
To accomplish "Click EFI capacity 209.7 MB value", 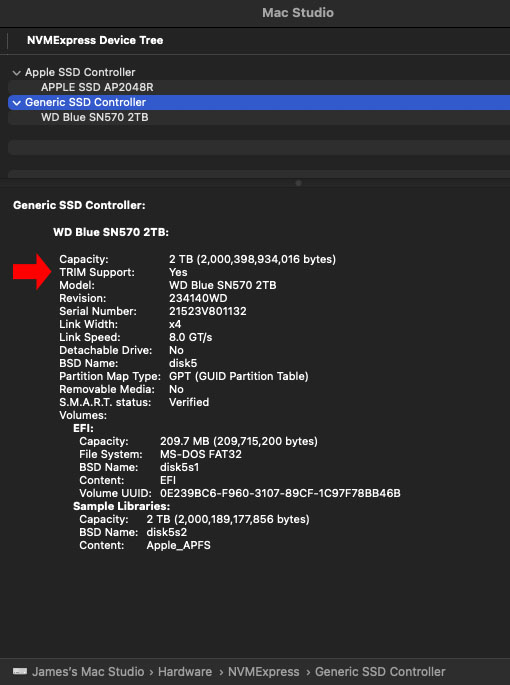I will point(239,441).
